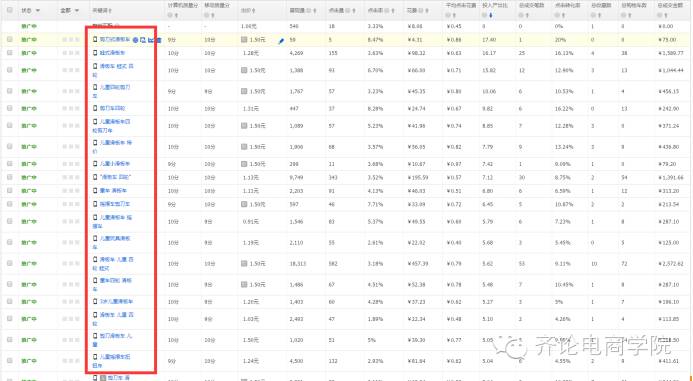
Task: Click the ¥195.59 spend cell
Action: (x=417, y=178)
